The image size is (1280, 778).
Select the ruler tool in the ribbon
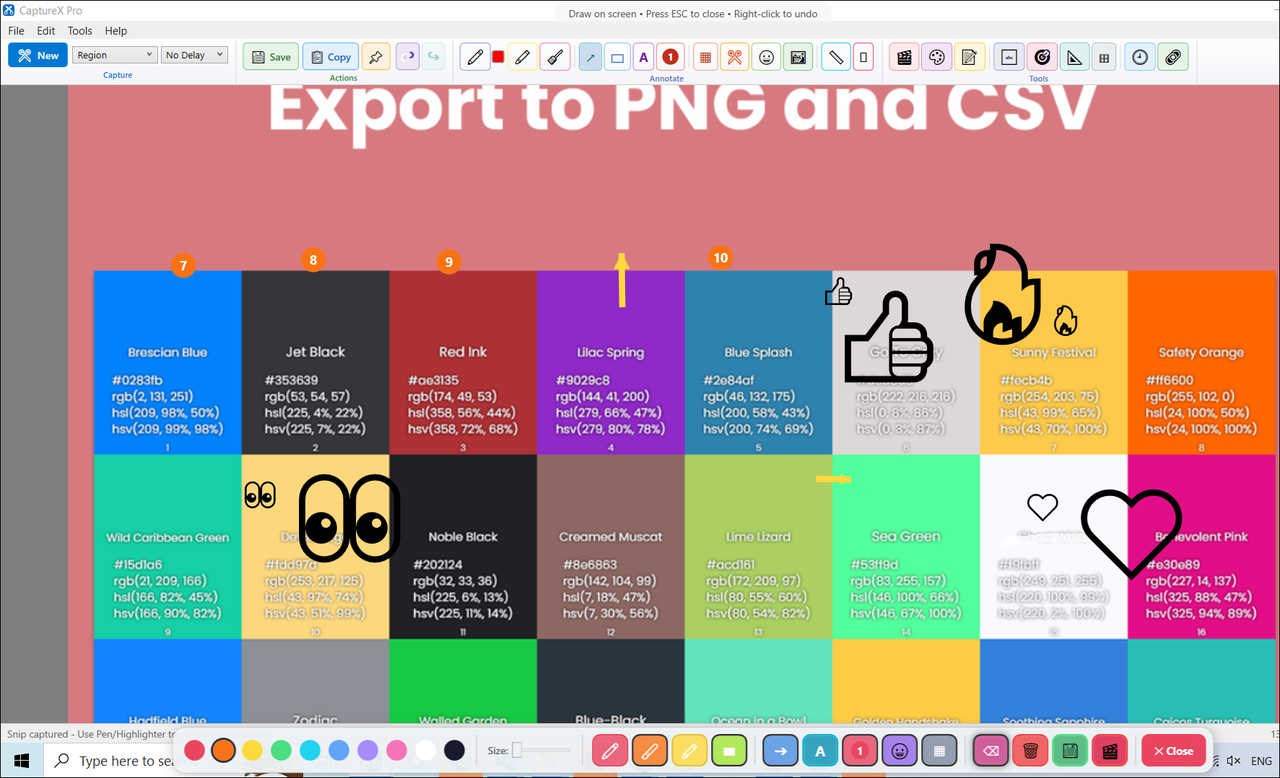tap(835, 57)
